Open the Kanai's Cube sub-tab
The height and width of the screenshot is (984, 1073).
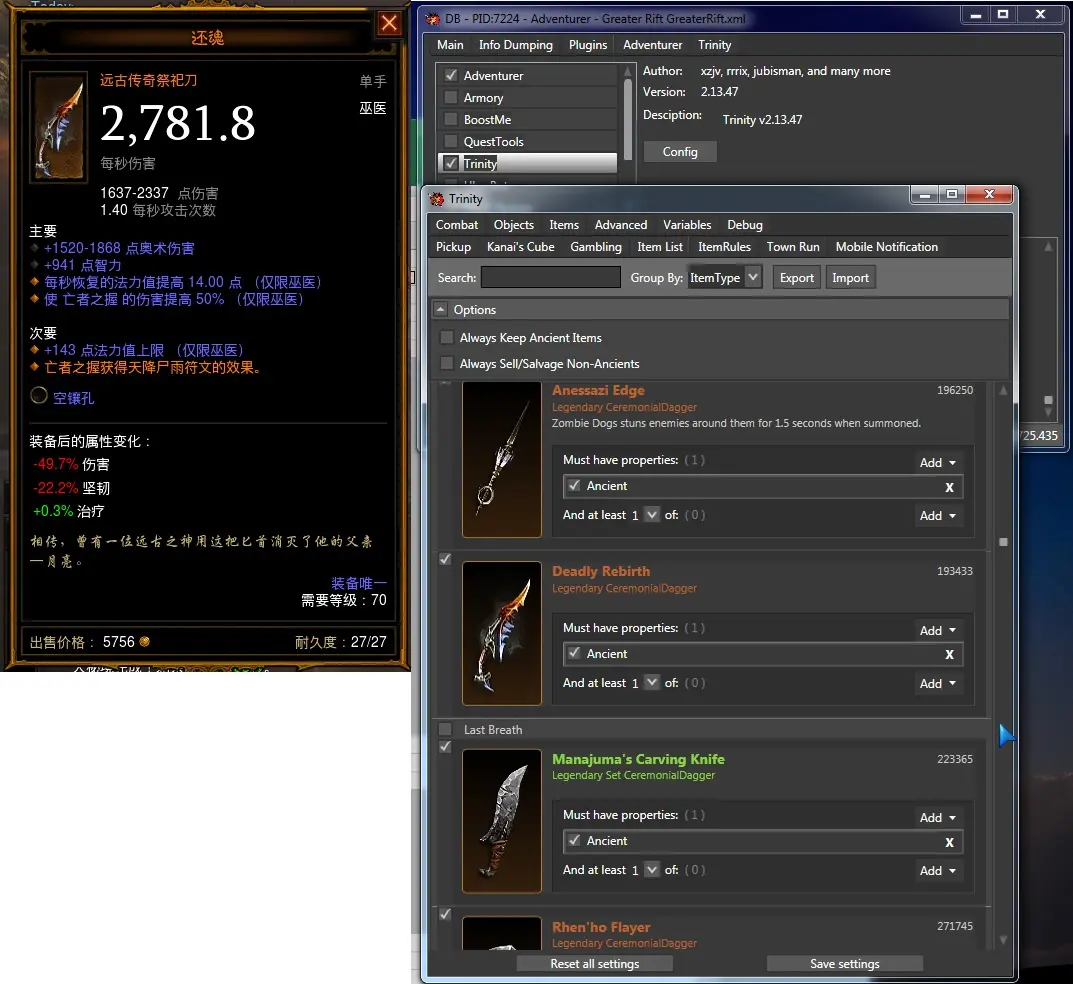point(520,246)
